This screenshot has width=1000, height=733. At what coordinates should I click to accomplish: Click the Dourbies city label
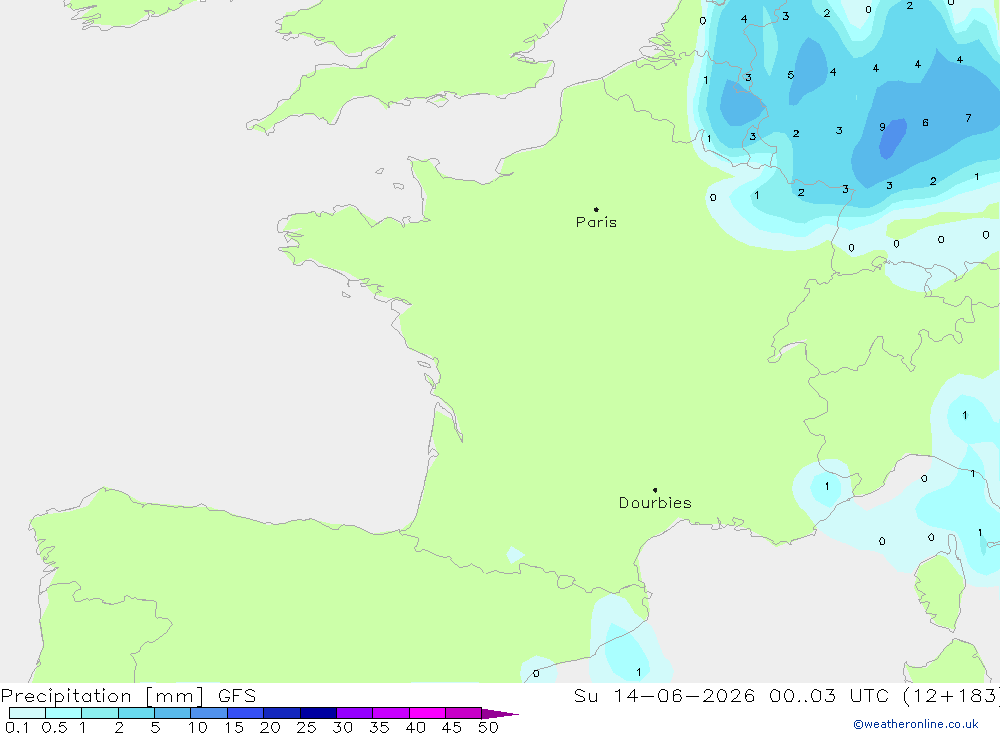[x=655, y=503]
